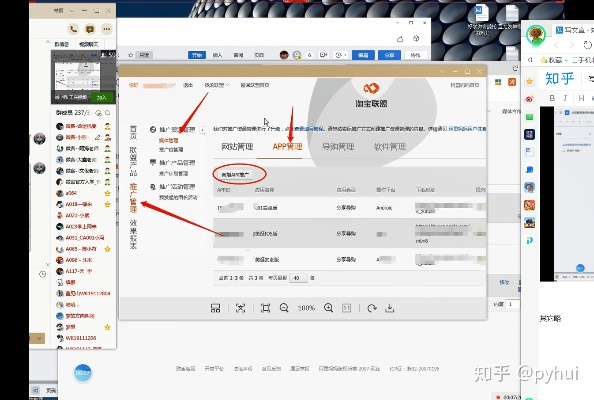Click the browser back arrow in right window
The height and width of the screenshot is (400, 594).
point(556,45)
